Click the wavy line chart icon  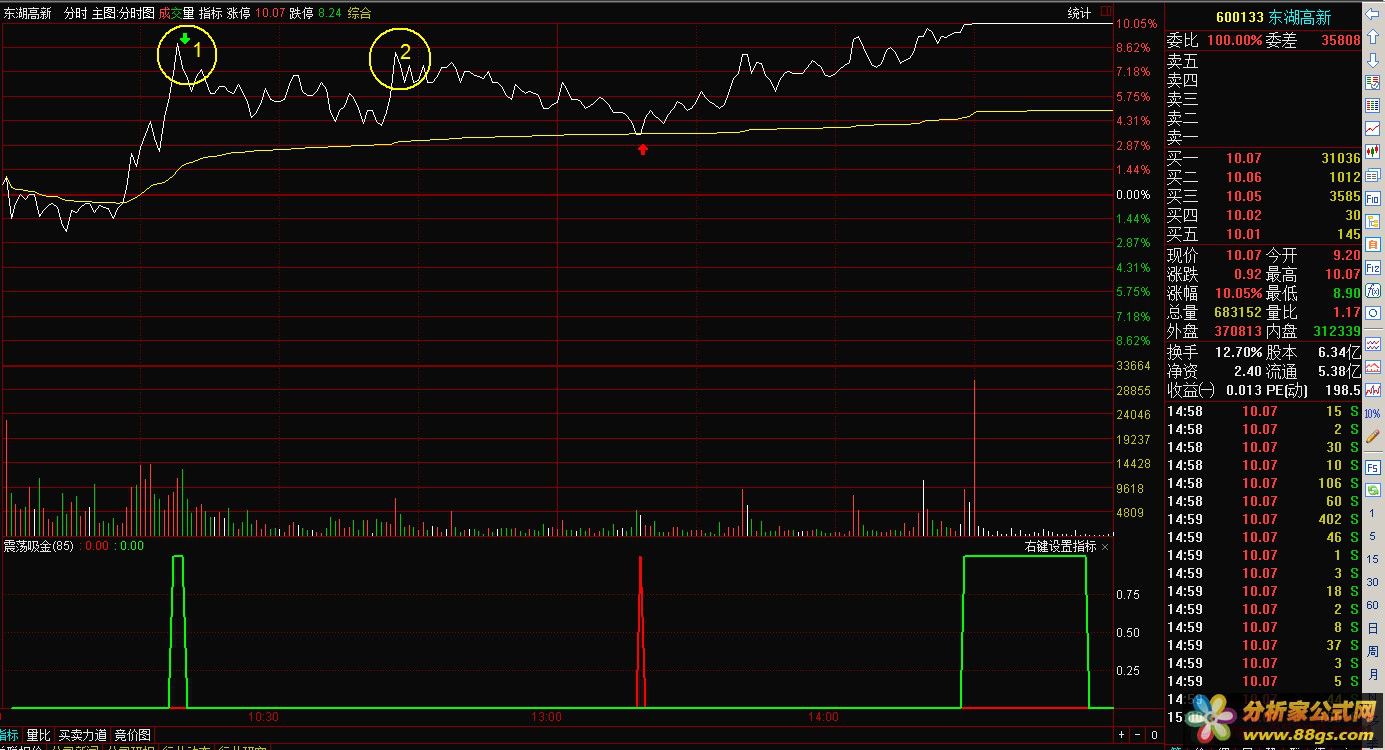click(1373, 345)
